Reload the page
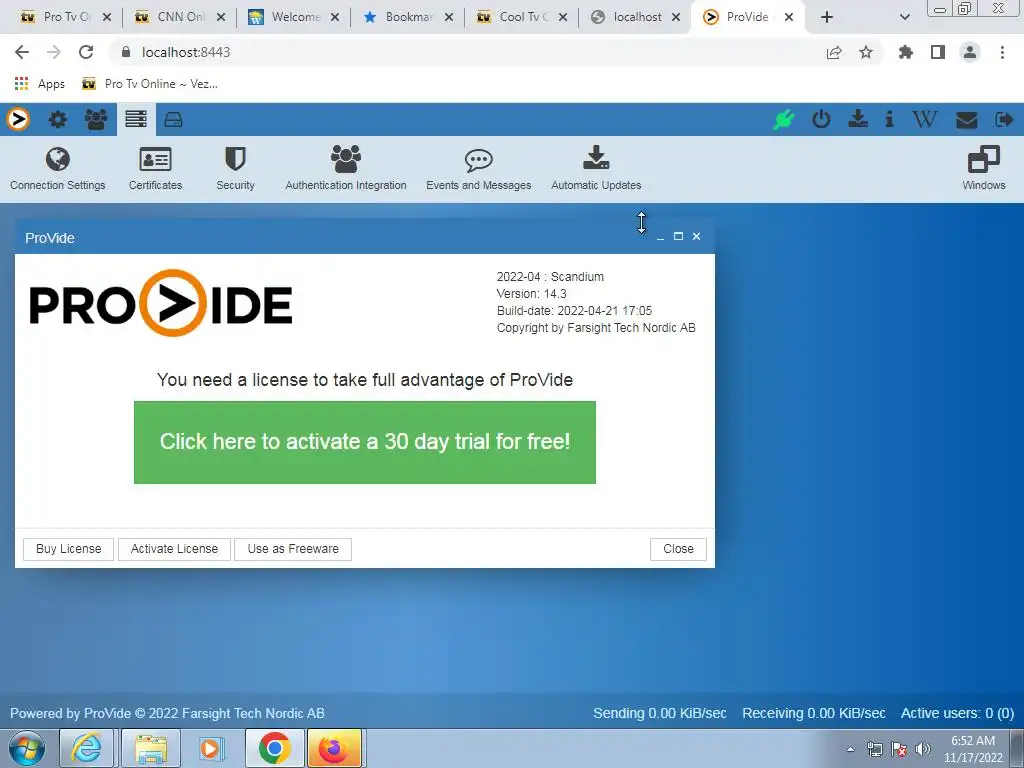This screenshot has height=768, width=1024. 86,52
